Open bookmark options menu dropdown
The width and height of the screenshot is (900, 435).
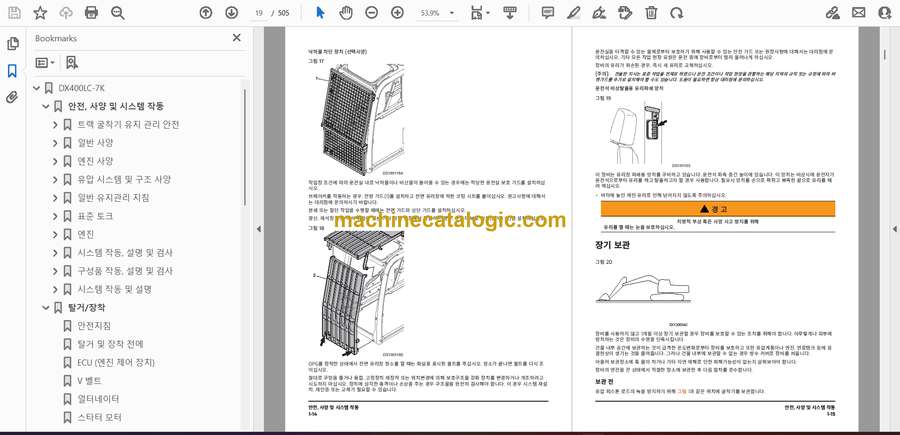pos(46,63)
